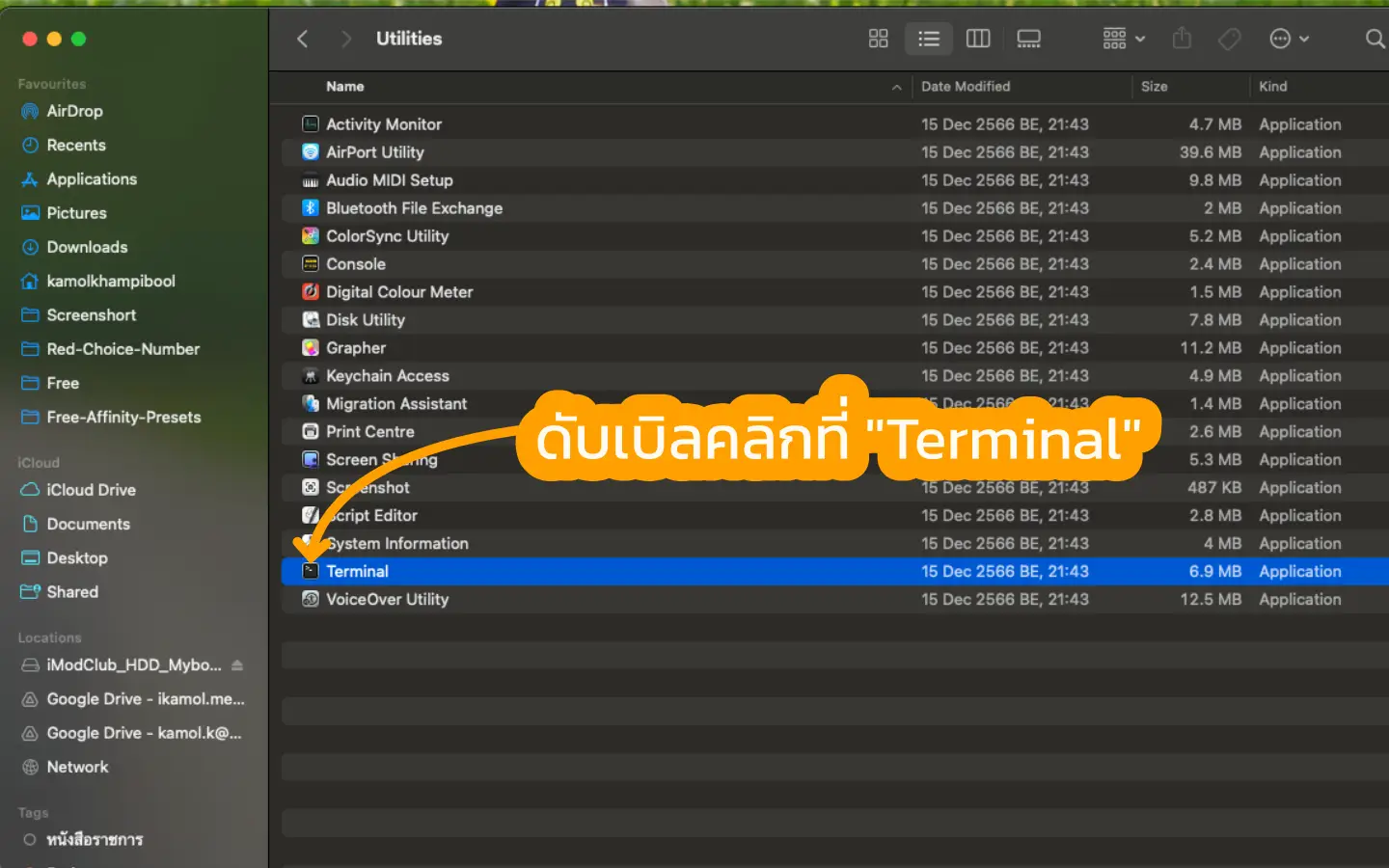Select the ColorSync Utility icon
The height and width of the screenshot is (868, 1389).
(x=311, y=236)
